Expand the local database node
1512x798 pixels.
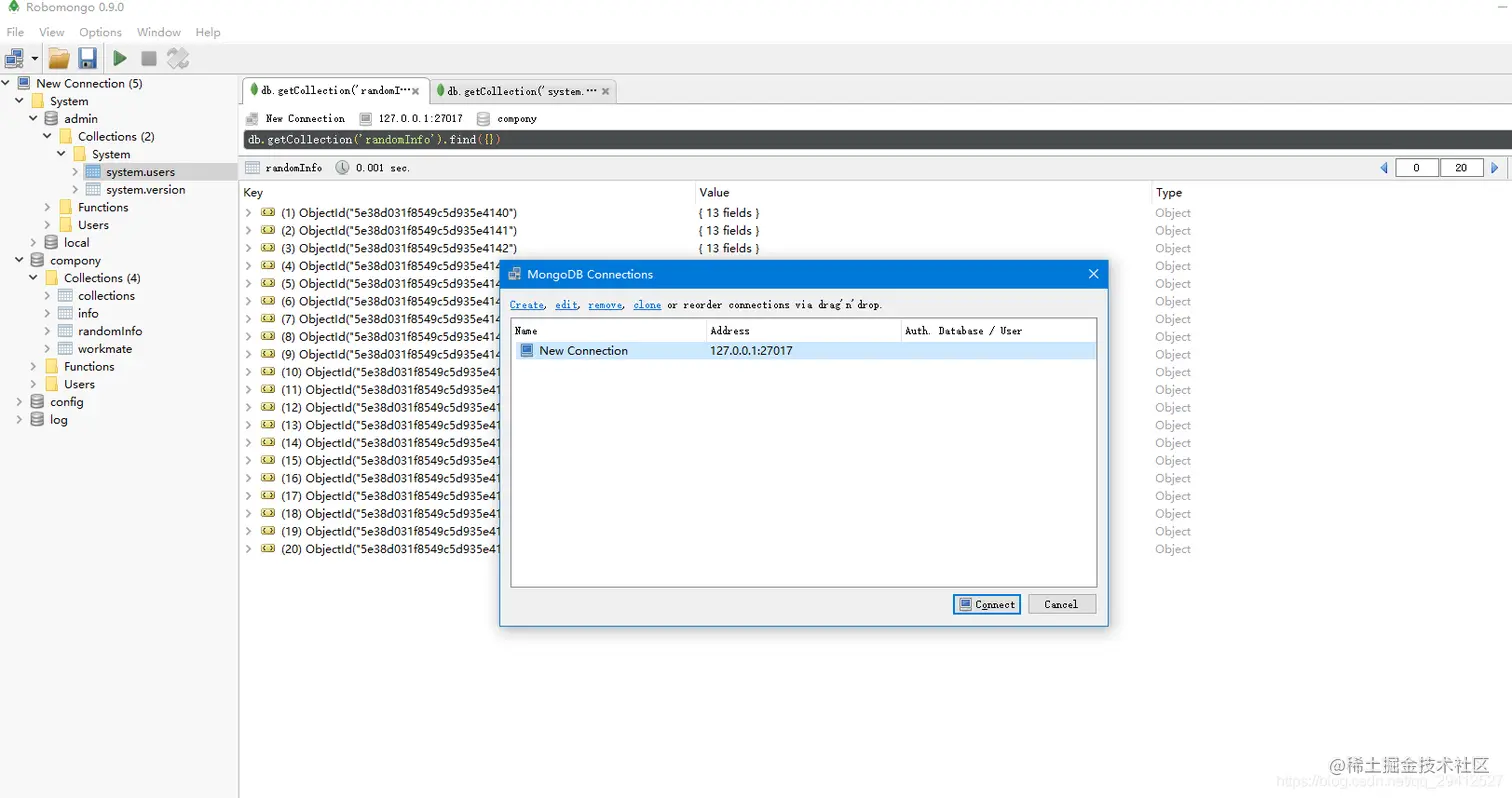click(33, 242)
